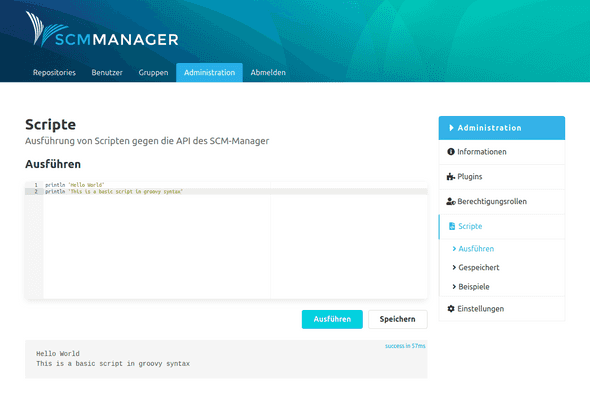The image size is (590, 397).
Task: Click the Administration sidebar header arrow icon
Action: click(451, 128)
